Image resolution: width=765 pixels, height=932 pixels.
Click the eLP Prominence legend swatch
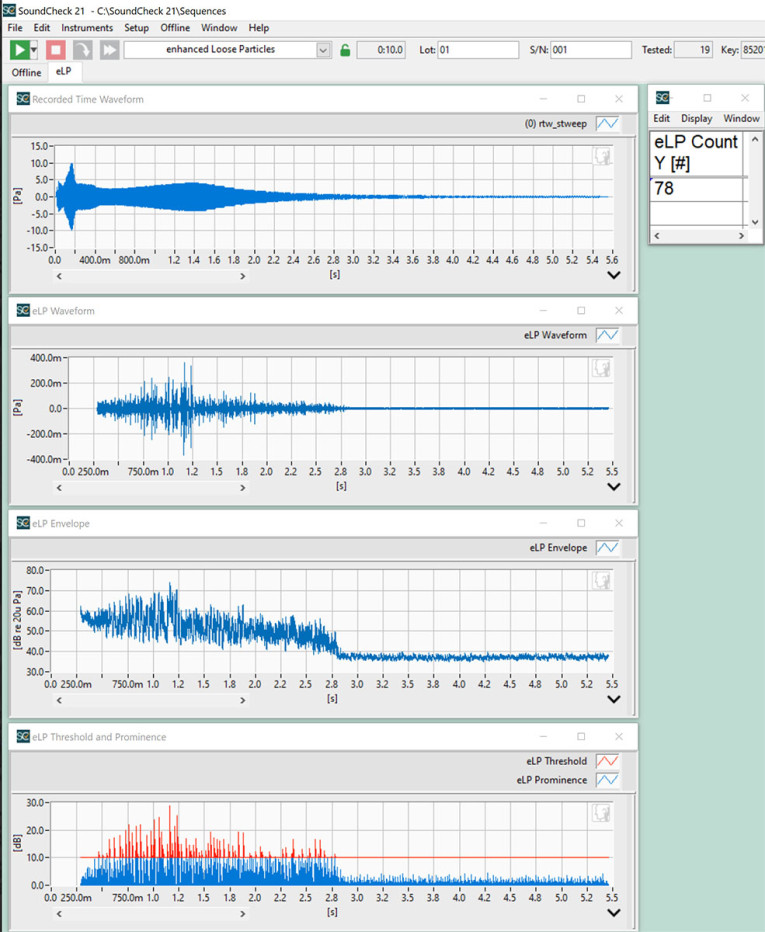607,780
